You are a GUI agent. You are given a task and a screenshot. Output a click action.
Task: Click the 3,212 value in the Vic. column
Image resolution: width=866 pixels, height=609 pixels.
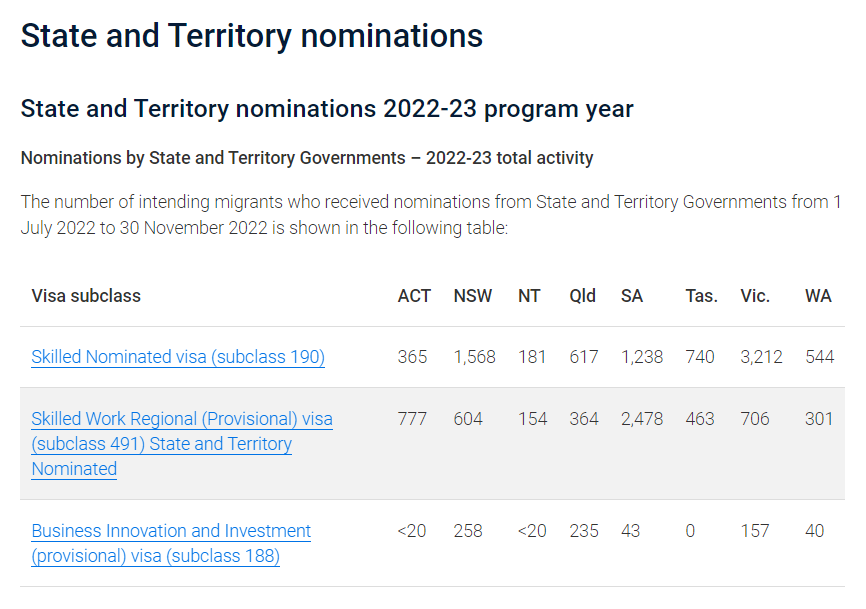761,357
